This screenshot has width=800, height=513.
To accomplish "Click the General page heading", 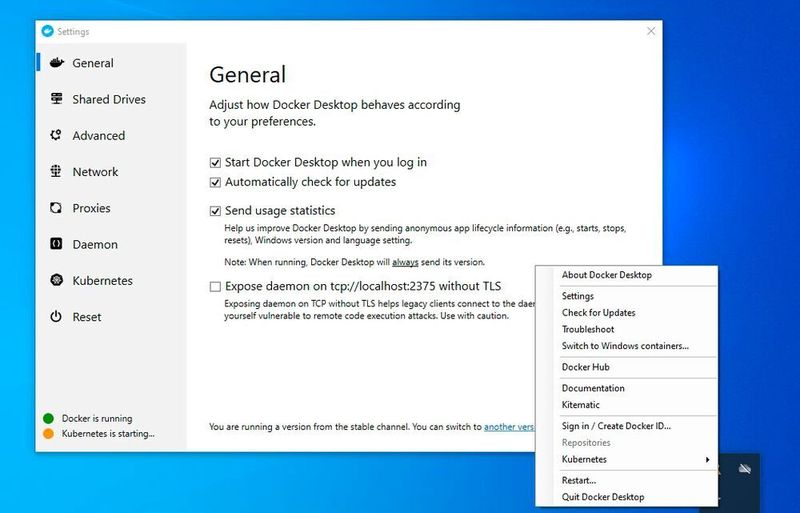I will pos(247,75).
